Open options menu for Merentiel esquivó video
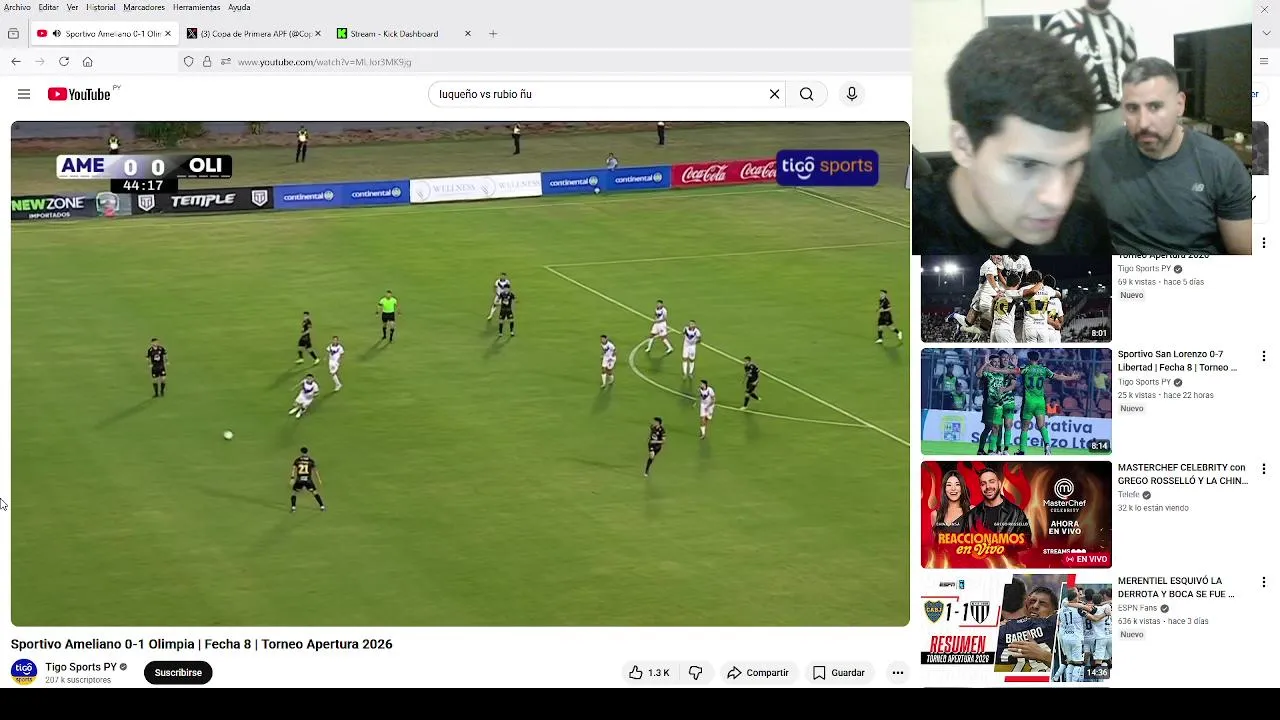Screen dimensions: 1280x720 (x=1264, y=582)
